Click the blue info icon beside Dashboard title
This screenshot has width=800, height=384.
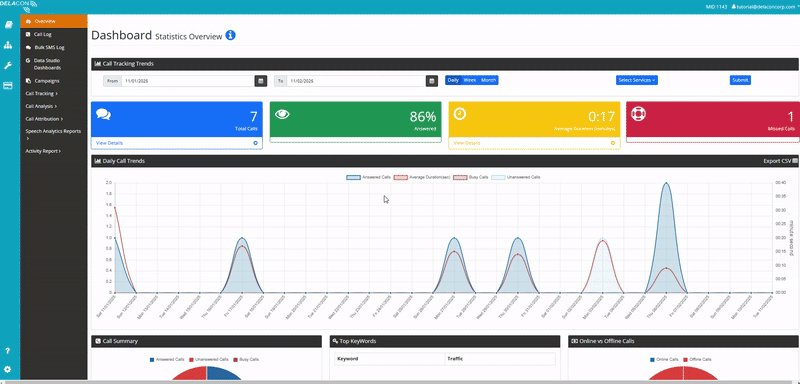231,35
